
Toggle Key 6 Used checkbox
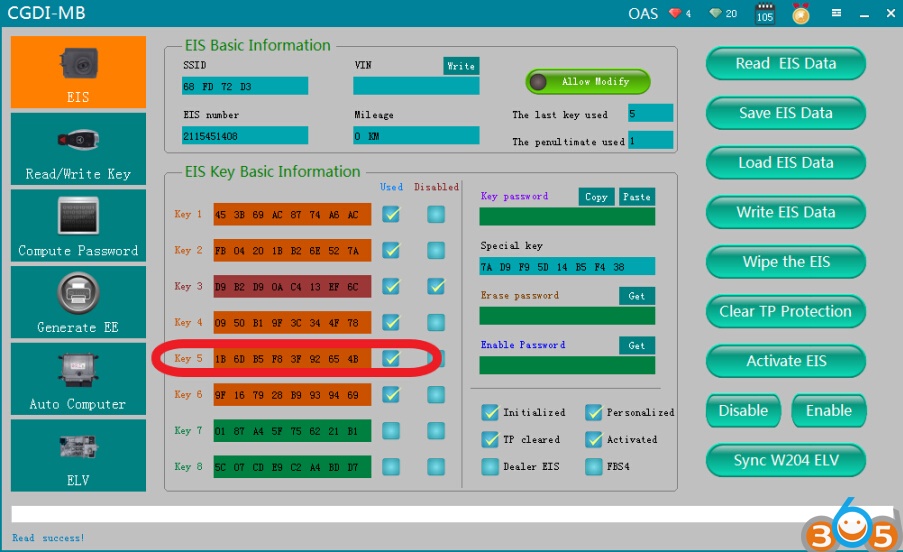tap(391, 394)
